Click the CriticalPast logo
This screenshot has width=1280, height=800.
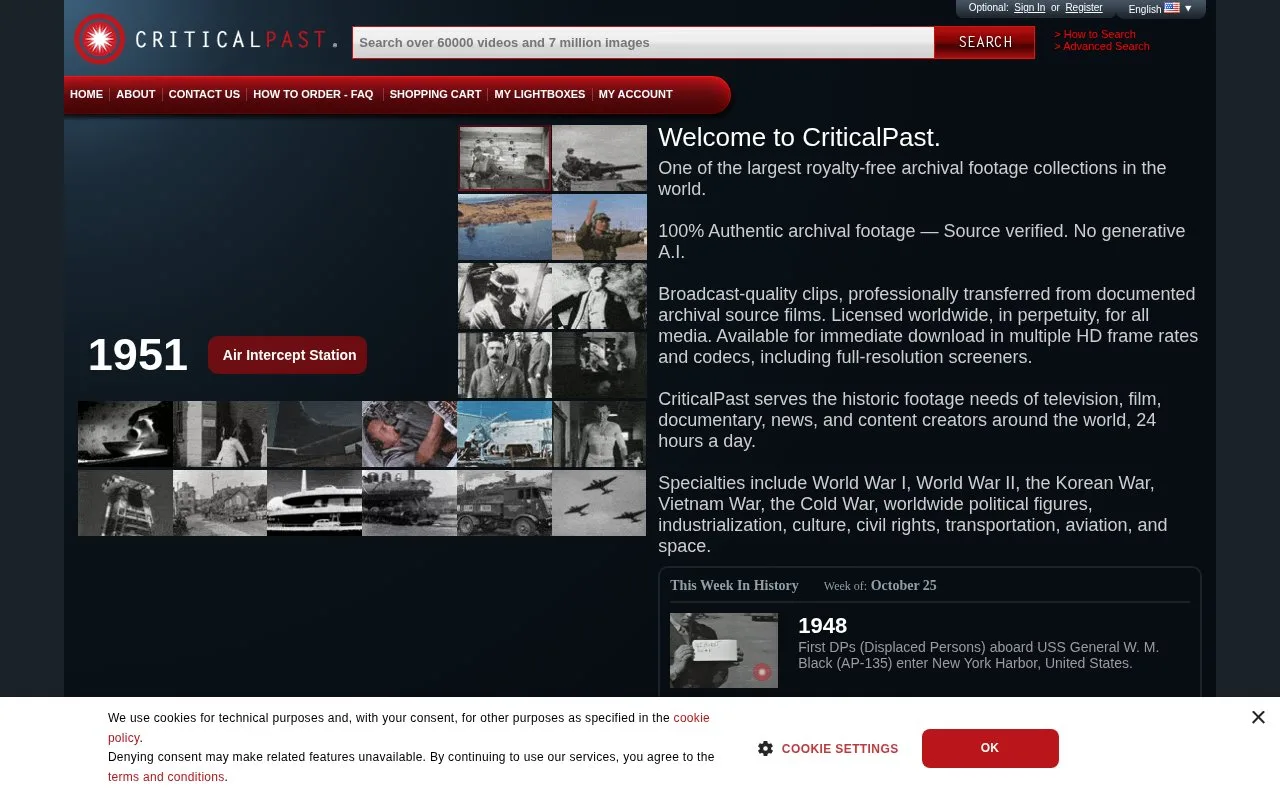tap(205, 40)
